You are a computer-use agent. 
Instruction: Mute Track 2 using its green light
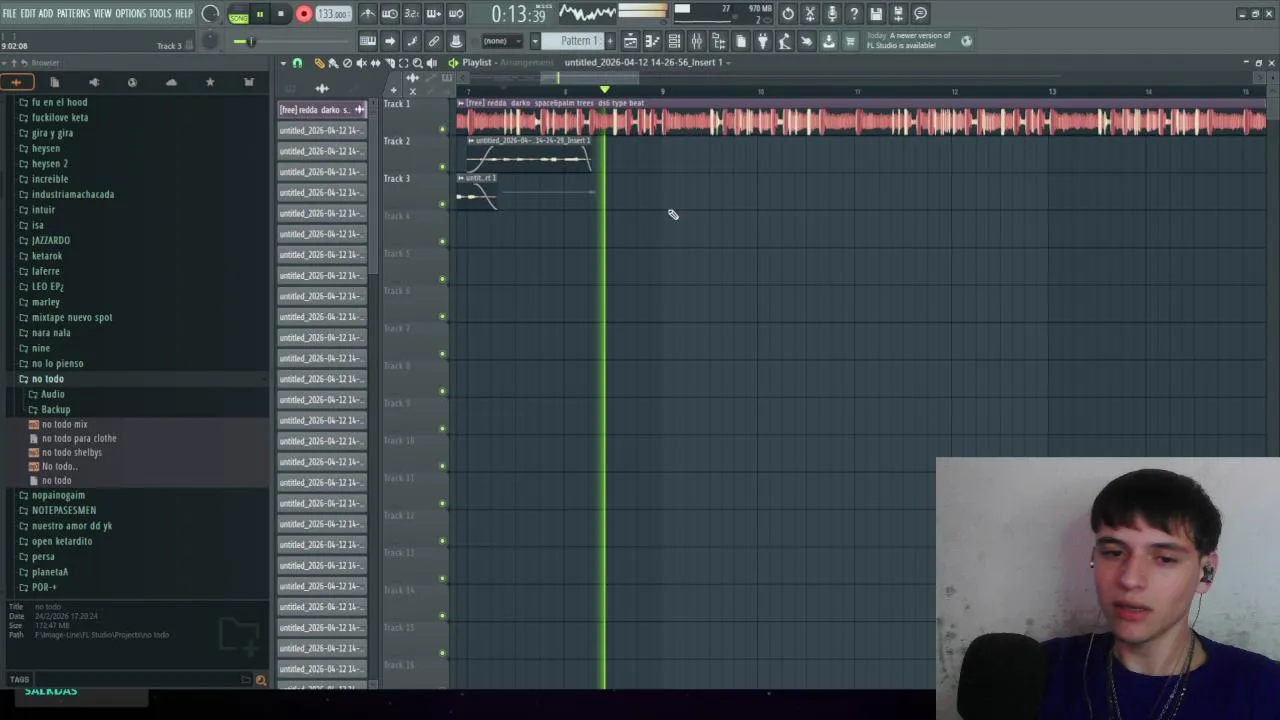(443, 167)
